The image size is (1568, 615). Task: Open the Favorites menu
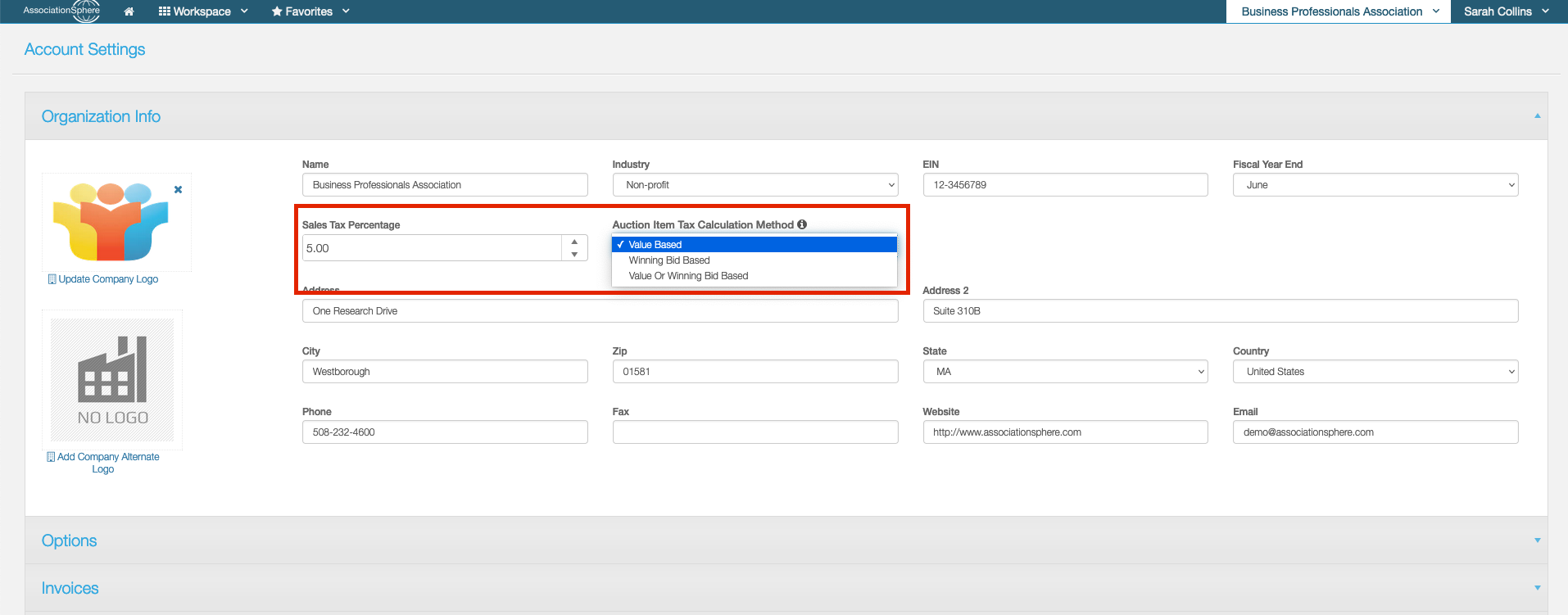pos(310,11)
